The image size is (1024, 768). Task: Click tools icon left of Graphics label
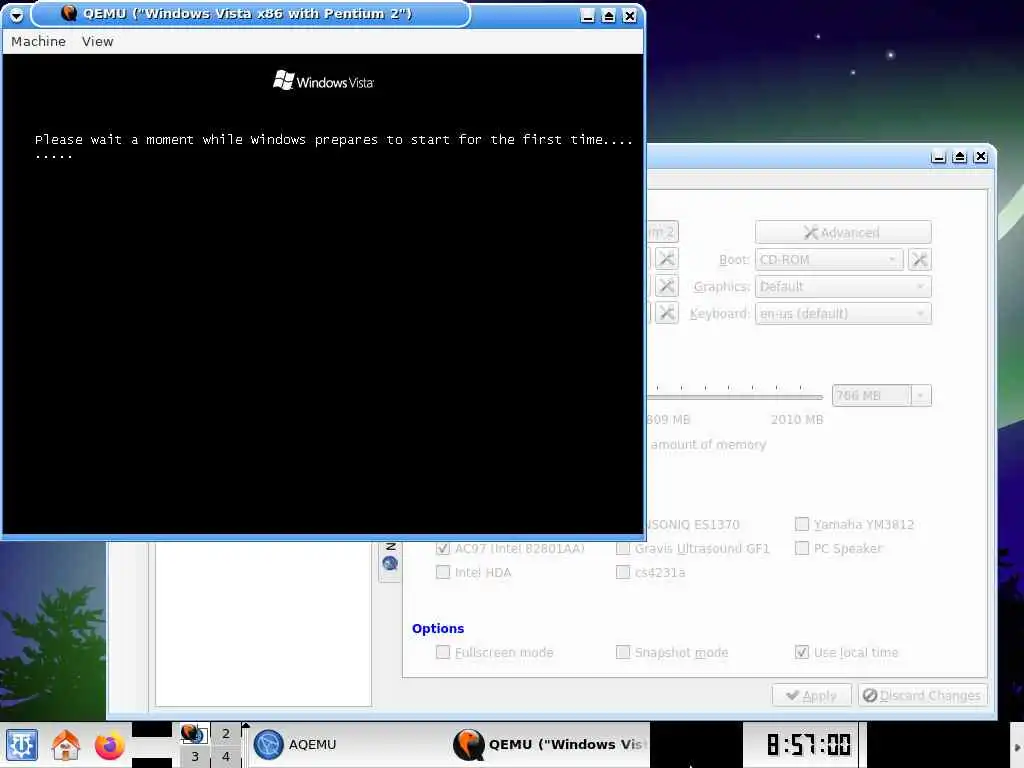[x=666, y=287]
